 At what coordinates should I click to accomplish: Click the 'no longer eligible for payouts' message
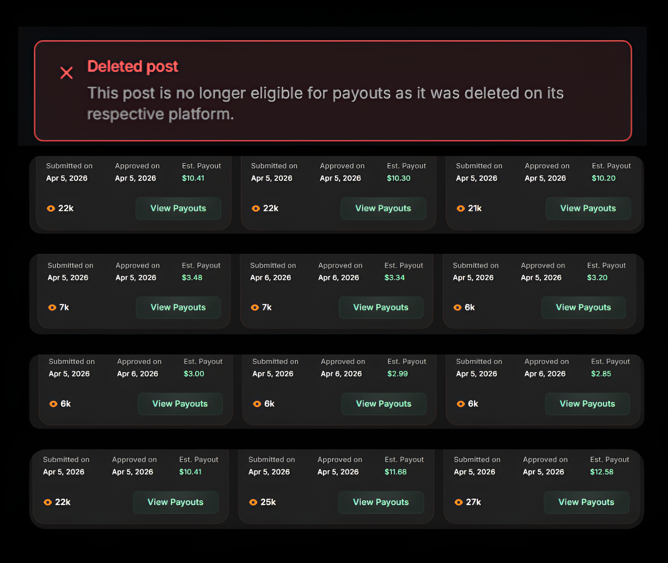click(x=325, y=103)
